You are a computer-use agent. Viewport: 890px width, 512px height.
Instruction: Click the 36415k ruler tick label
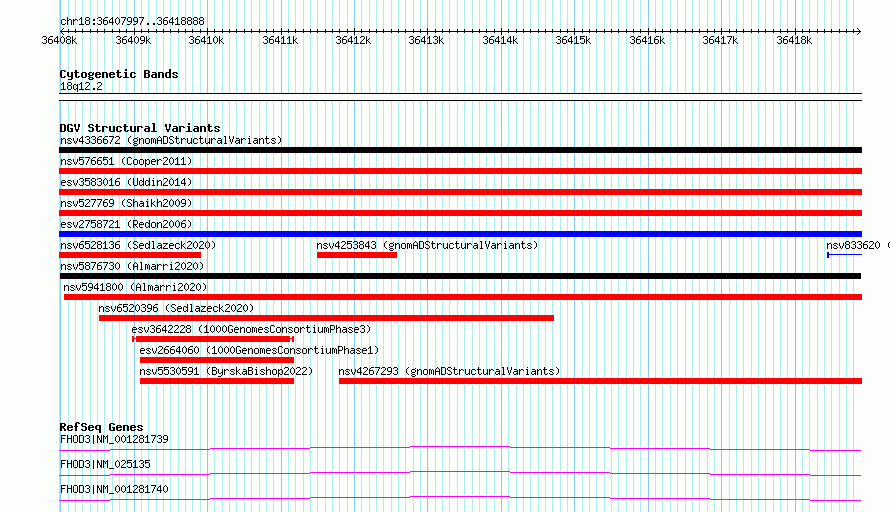pos(573,40)
